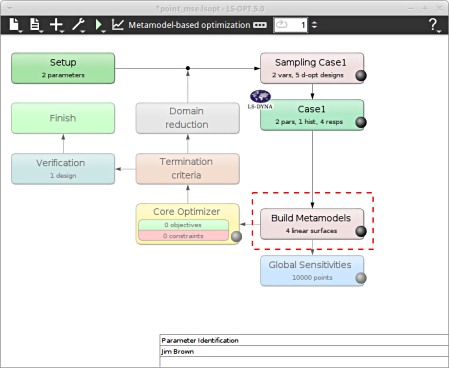The width and height of the screenshot is (449, 368).
Task: Click the Parameter Identification text field
Action: pos(304,340)
